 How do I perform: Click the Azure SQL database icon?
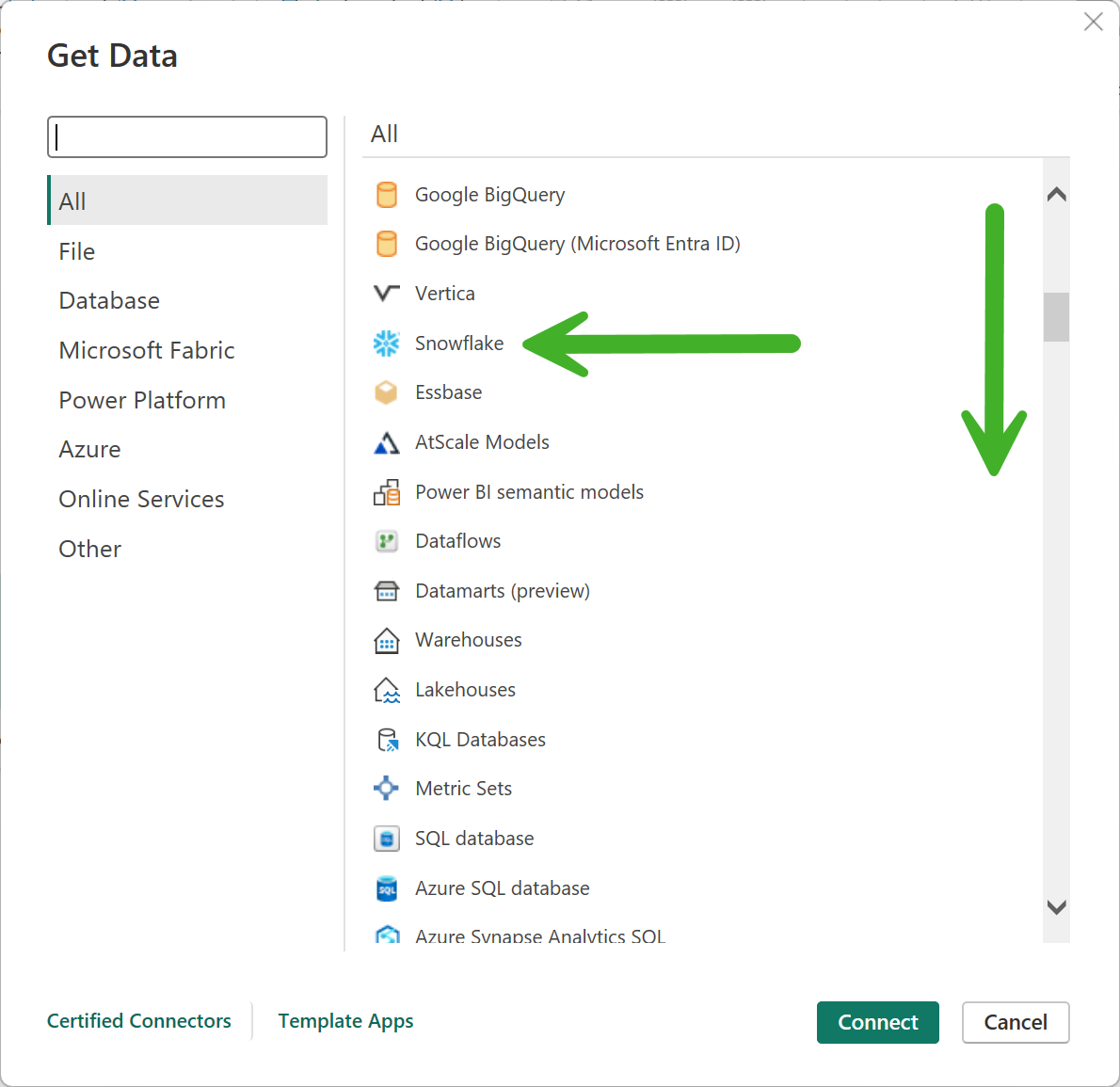(387, 888)
